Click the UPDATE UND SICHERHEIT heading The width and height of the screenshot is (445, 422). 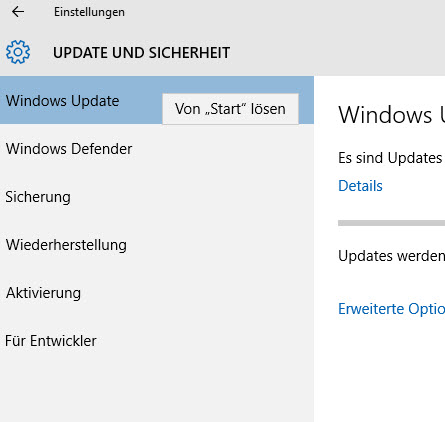[141, 53]
